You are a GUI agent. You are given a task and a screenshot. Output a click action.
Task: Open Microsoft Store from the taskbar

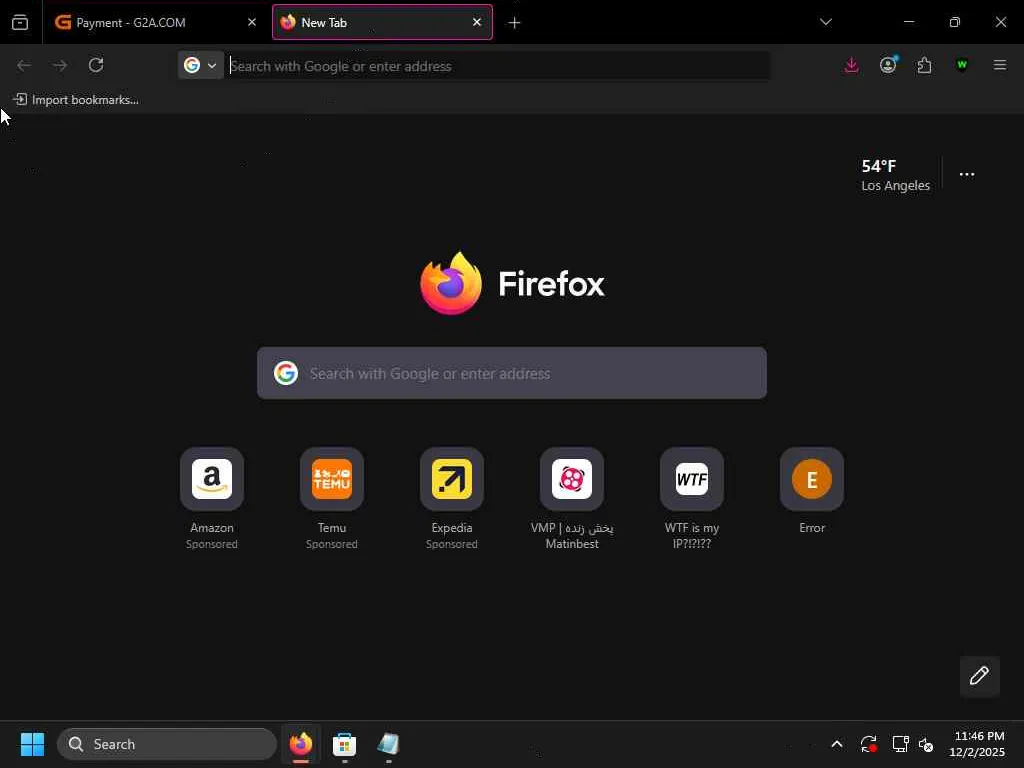[x=344, y=744]
